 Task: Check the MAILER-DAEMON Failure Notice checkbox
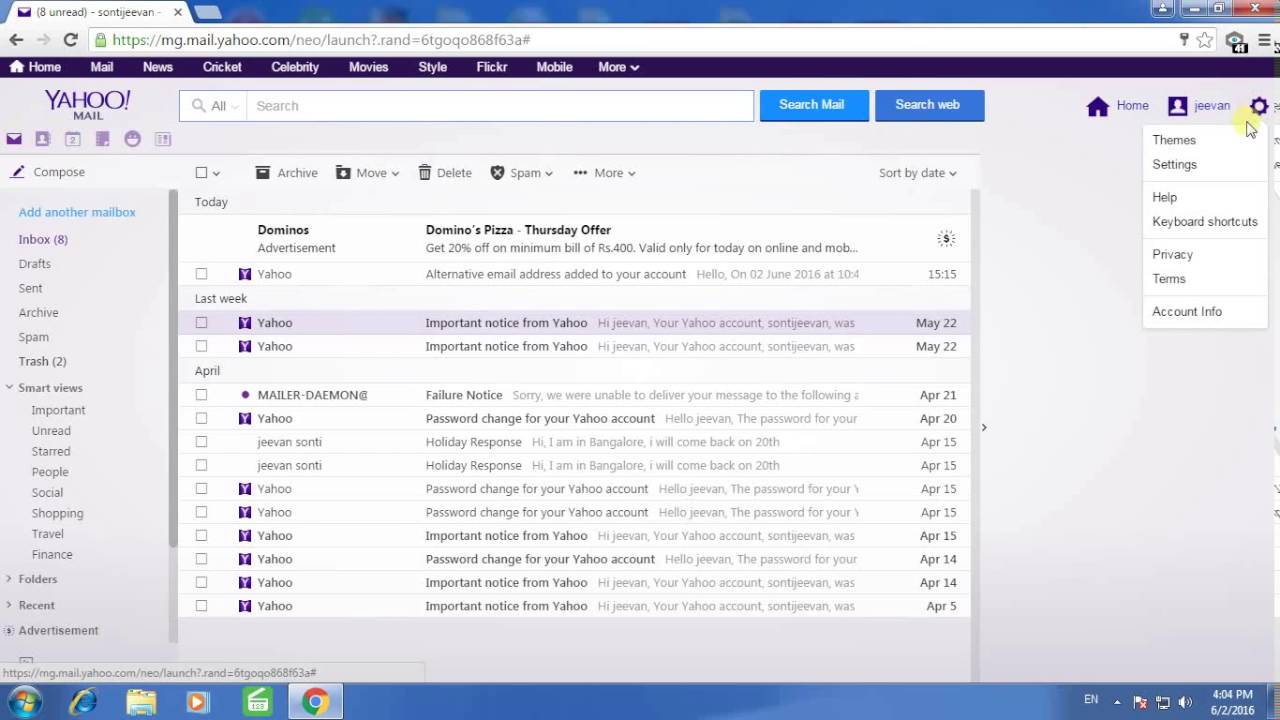(x=201, y=395)
